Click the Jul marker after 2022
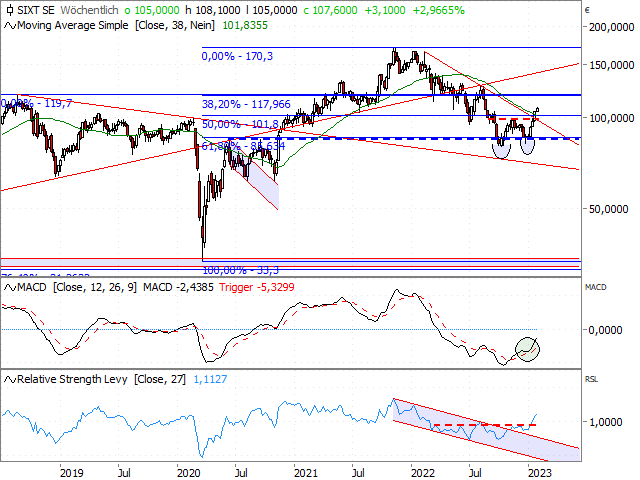Image resolution: width=640 pixels, height=480 pixels. (476, 473)
